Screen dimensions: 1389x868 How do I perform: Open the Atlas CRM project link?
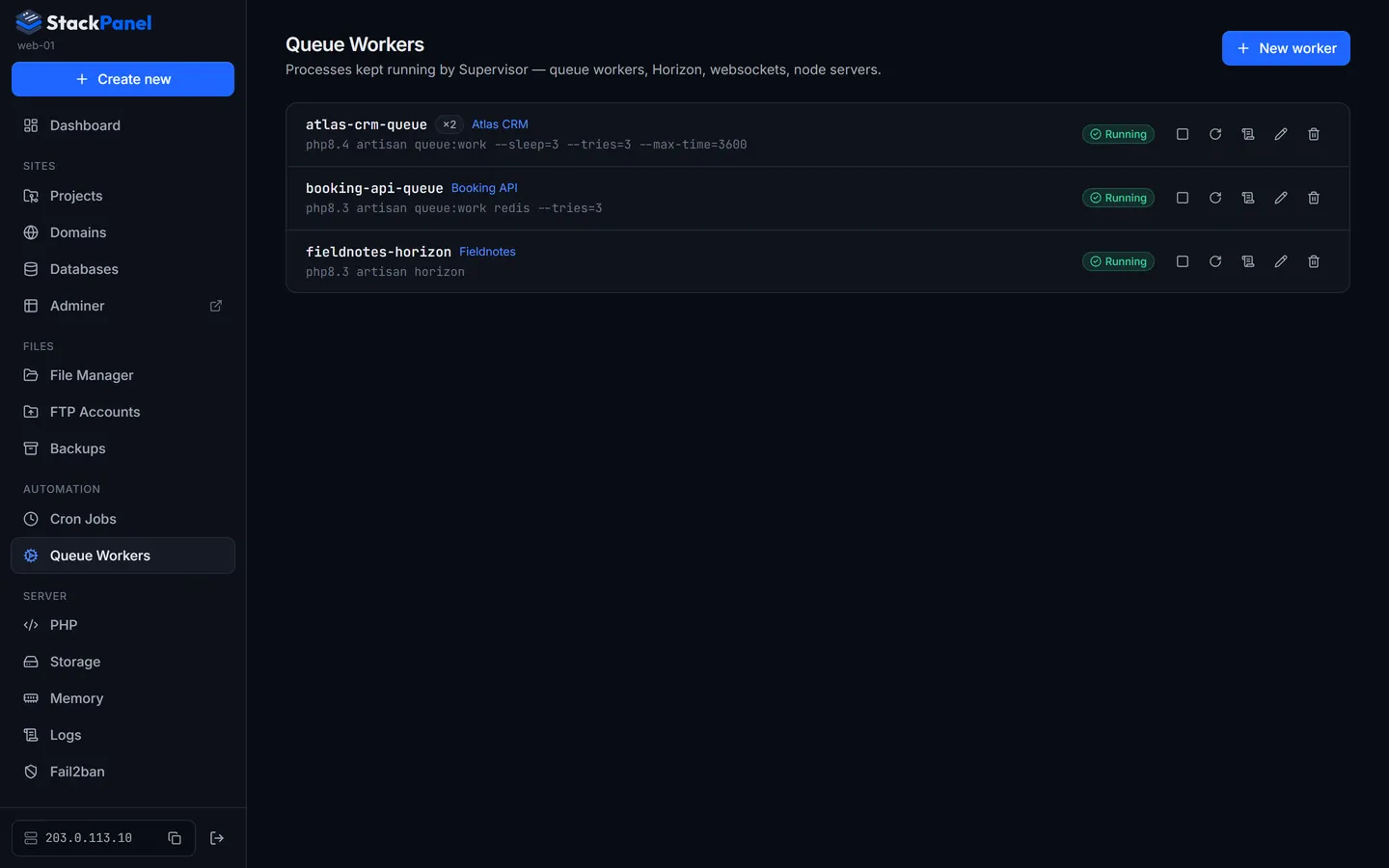click(x=500, y=124)
